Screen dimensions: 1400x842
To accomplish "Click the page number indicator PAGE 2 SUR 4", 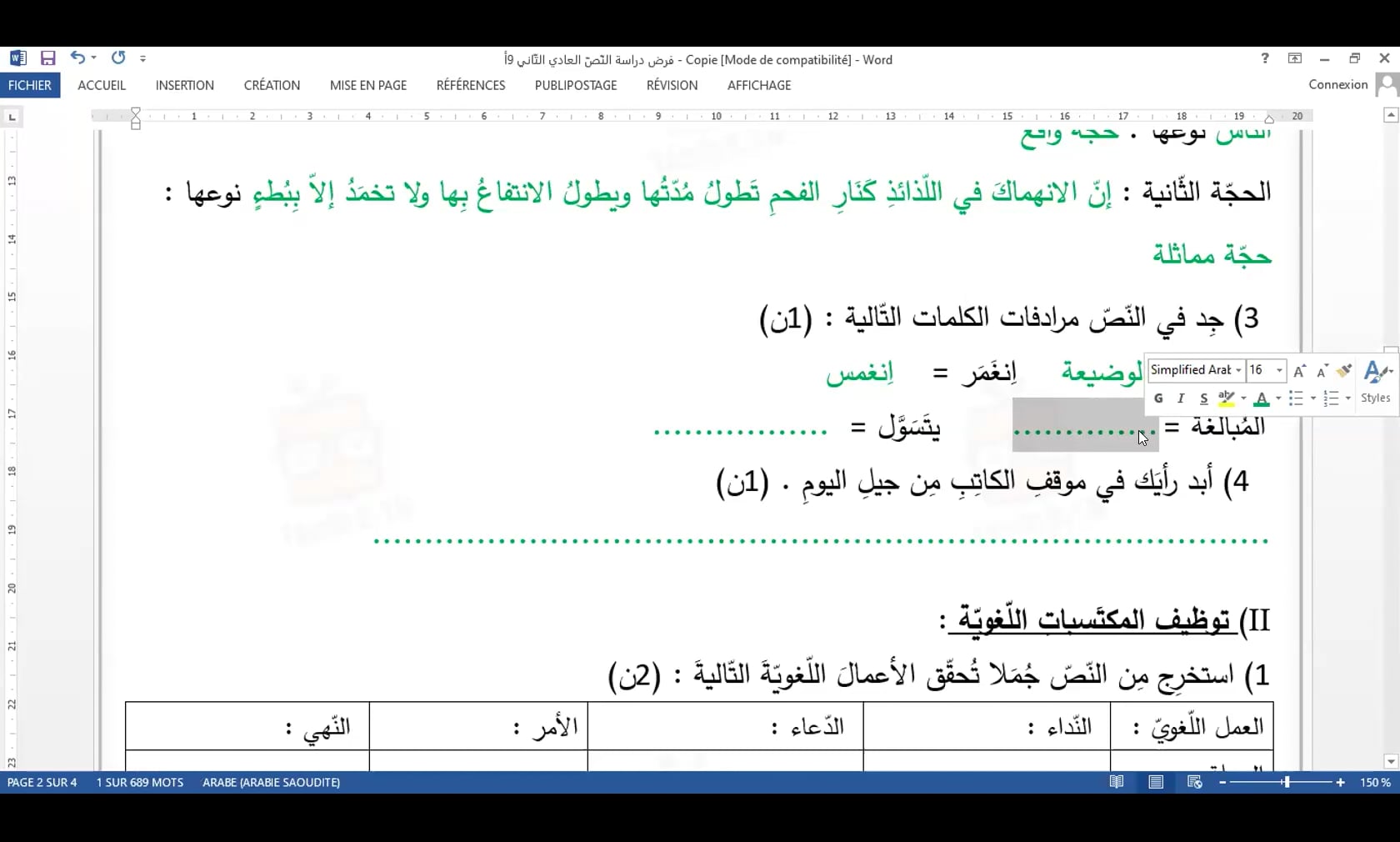I will (x=42, y=782).
